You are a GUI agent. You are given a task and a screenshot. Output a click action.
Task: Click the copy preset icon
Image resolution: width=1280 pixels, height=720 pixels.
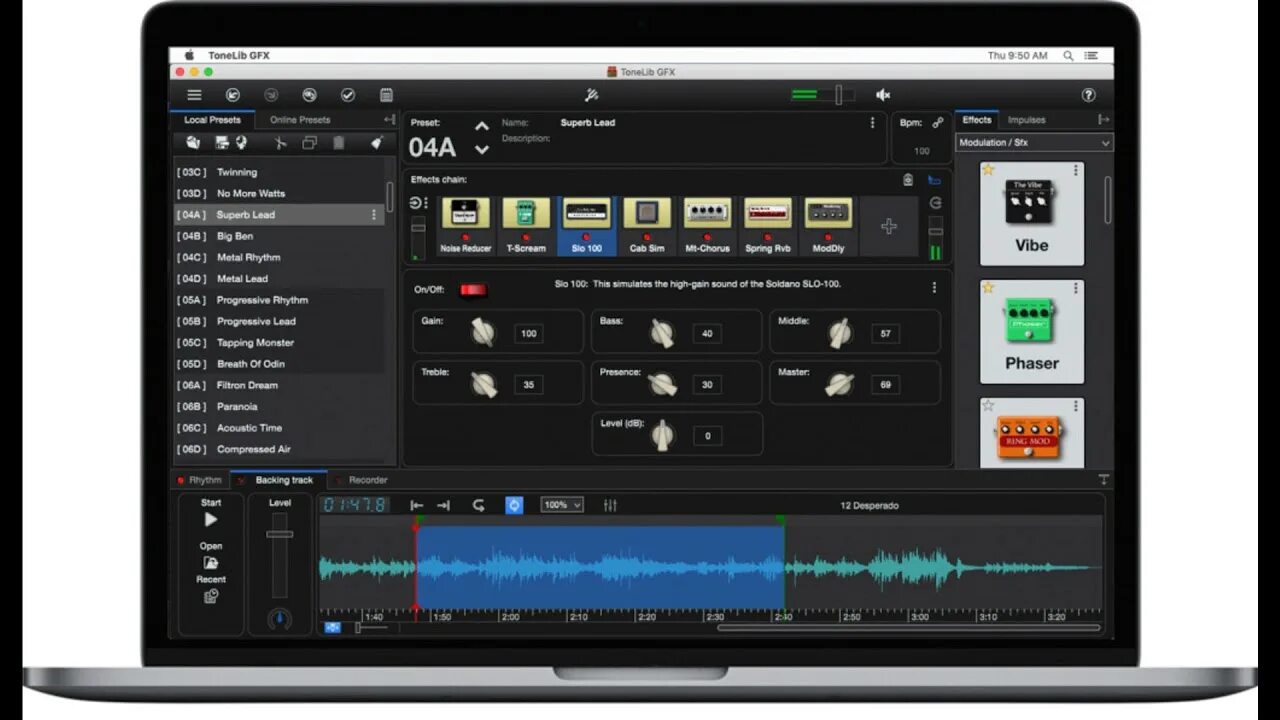(309, 143)
